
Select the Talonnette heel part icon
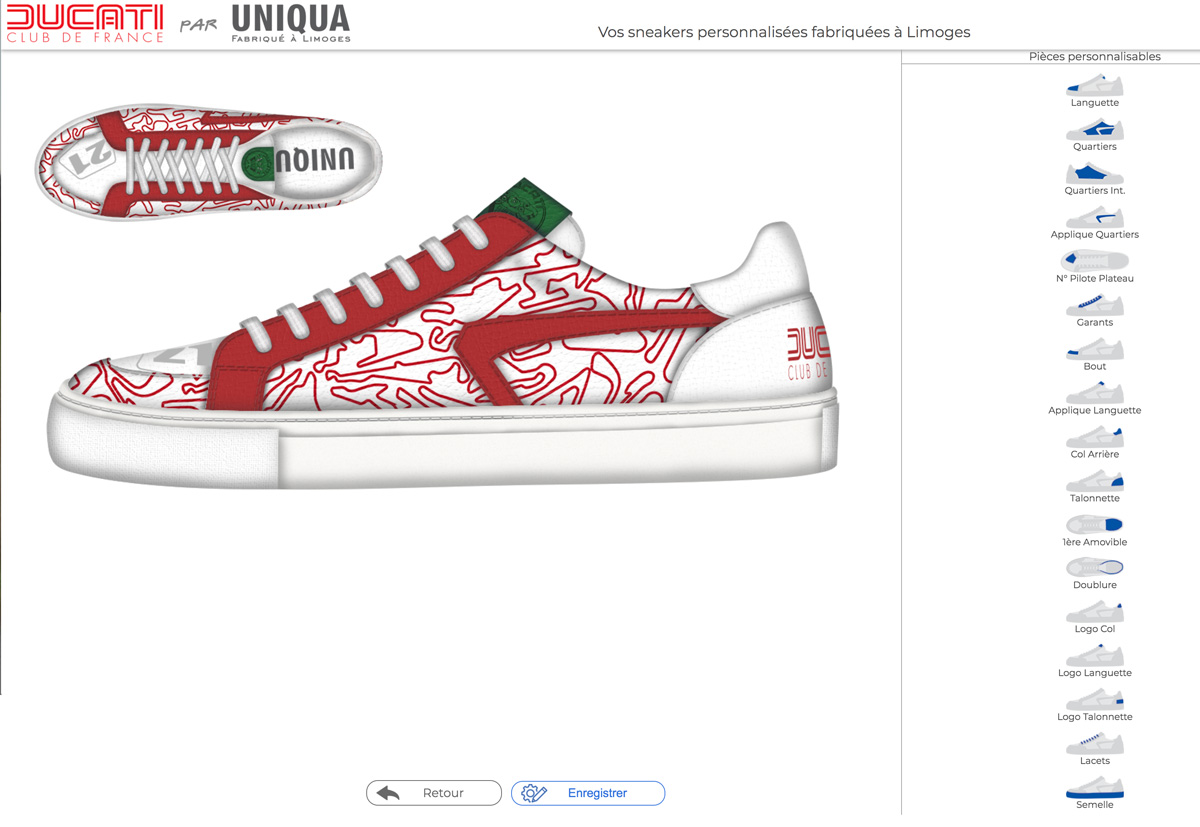(1095, 481)
